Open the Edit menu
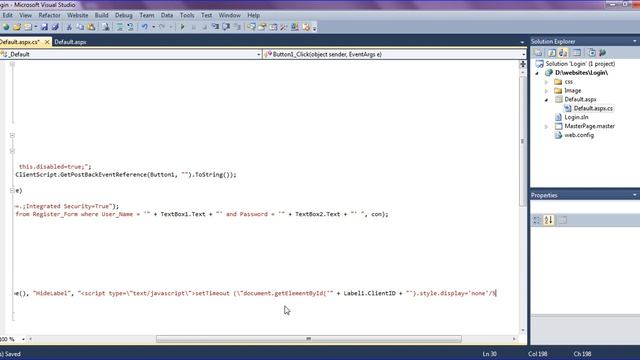The height and width of the screenshot is (360, 640). (x=7, y=15)
